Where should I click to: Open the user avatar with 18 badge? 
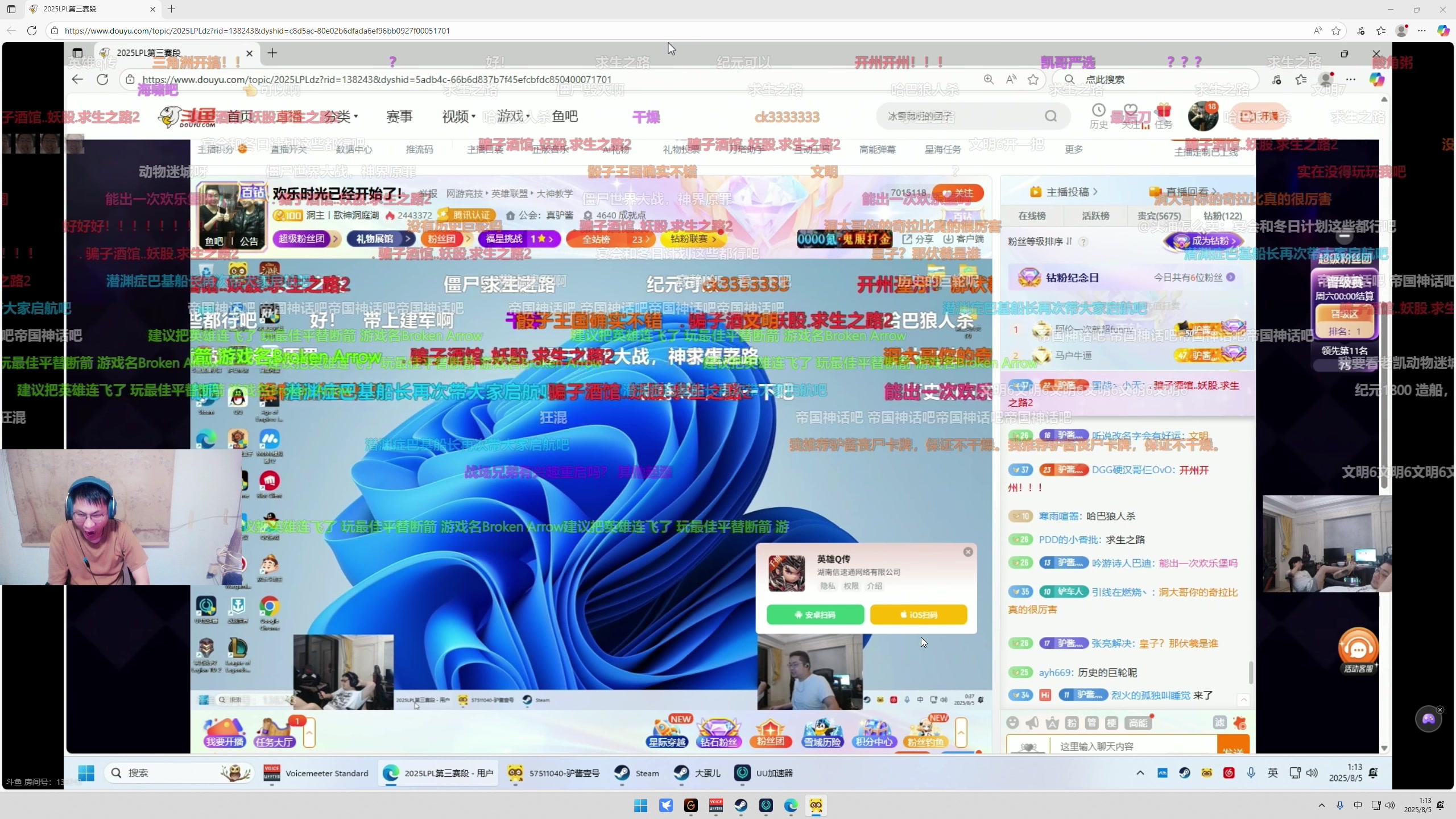click(x=1202, y=116)
